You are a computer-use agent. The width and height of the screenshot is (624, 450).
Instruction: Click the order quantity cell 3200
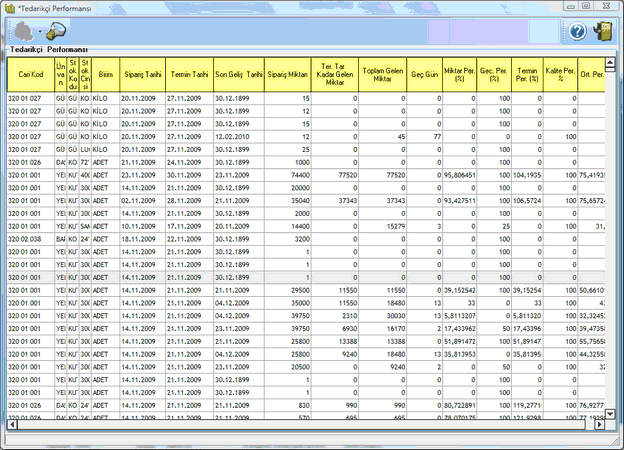click(288, 239)
